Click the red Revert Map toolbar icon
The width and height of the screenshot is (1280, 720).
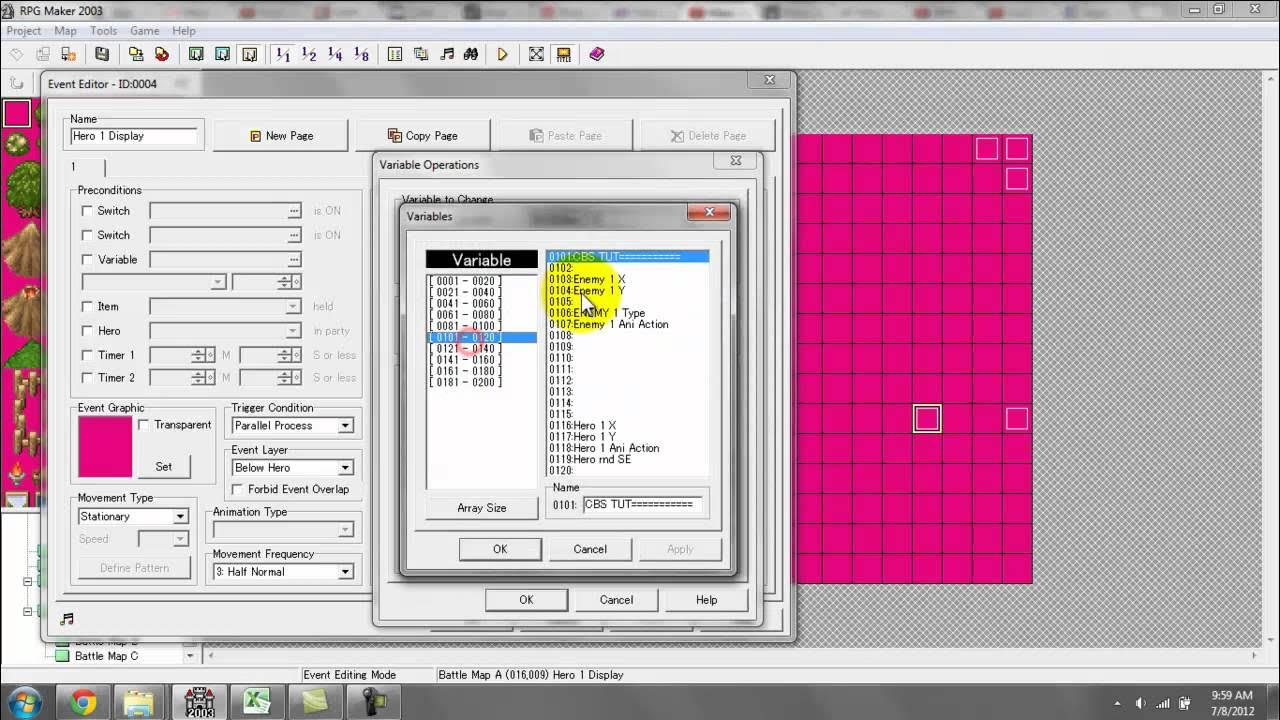pos(162,54)
